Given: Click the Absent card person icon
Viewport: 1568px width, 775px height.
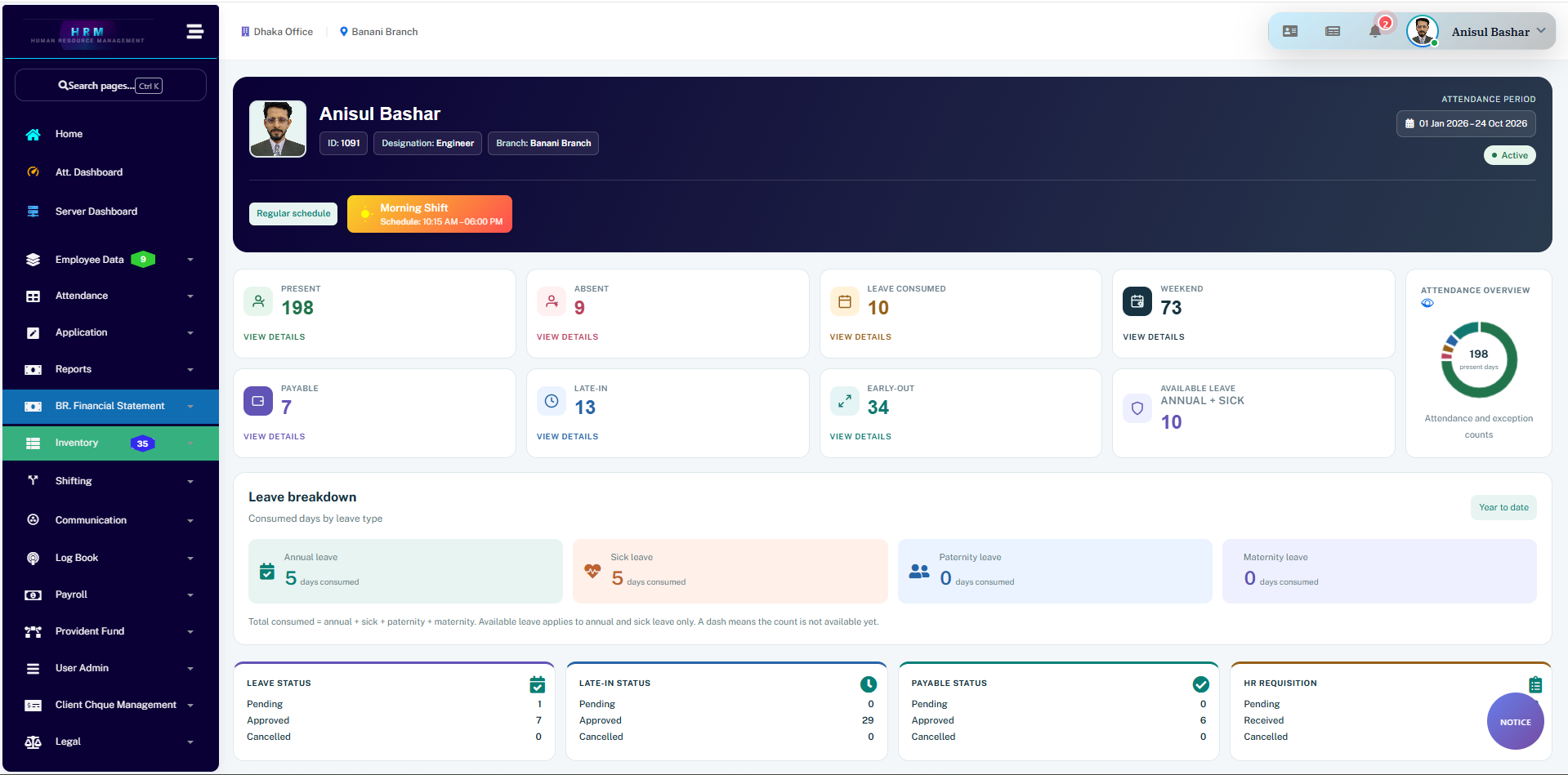Looking at the screenshot, I should pyautogui.click(x=552, y=301).
